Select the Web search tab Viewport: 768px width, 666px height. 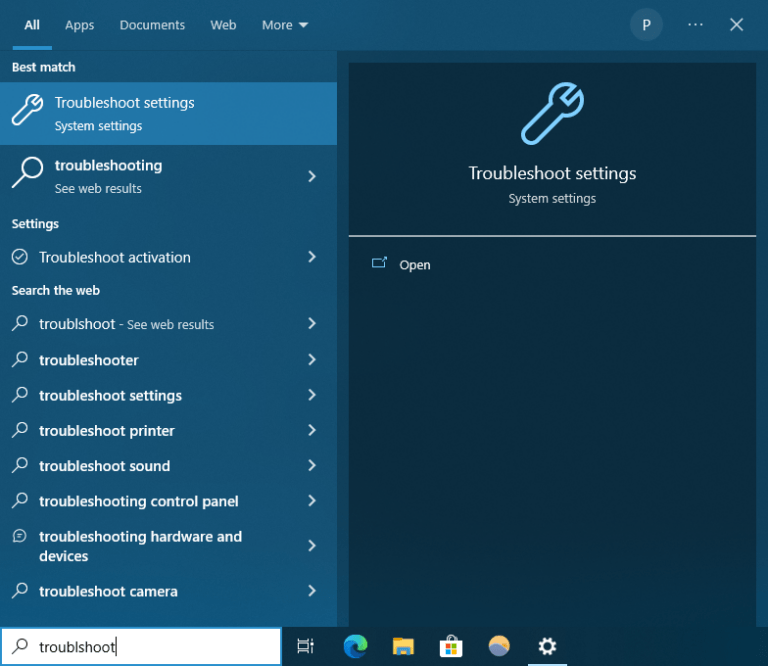pyautogui.click(x=223, y=25)
